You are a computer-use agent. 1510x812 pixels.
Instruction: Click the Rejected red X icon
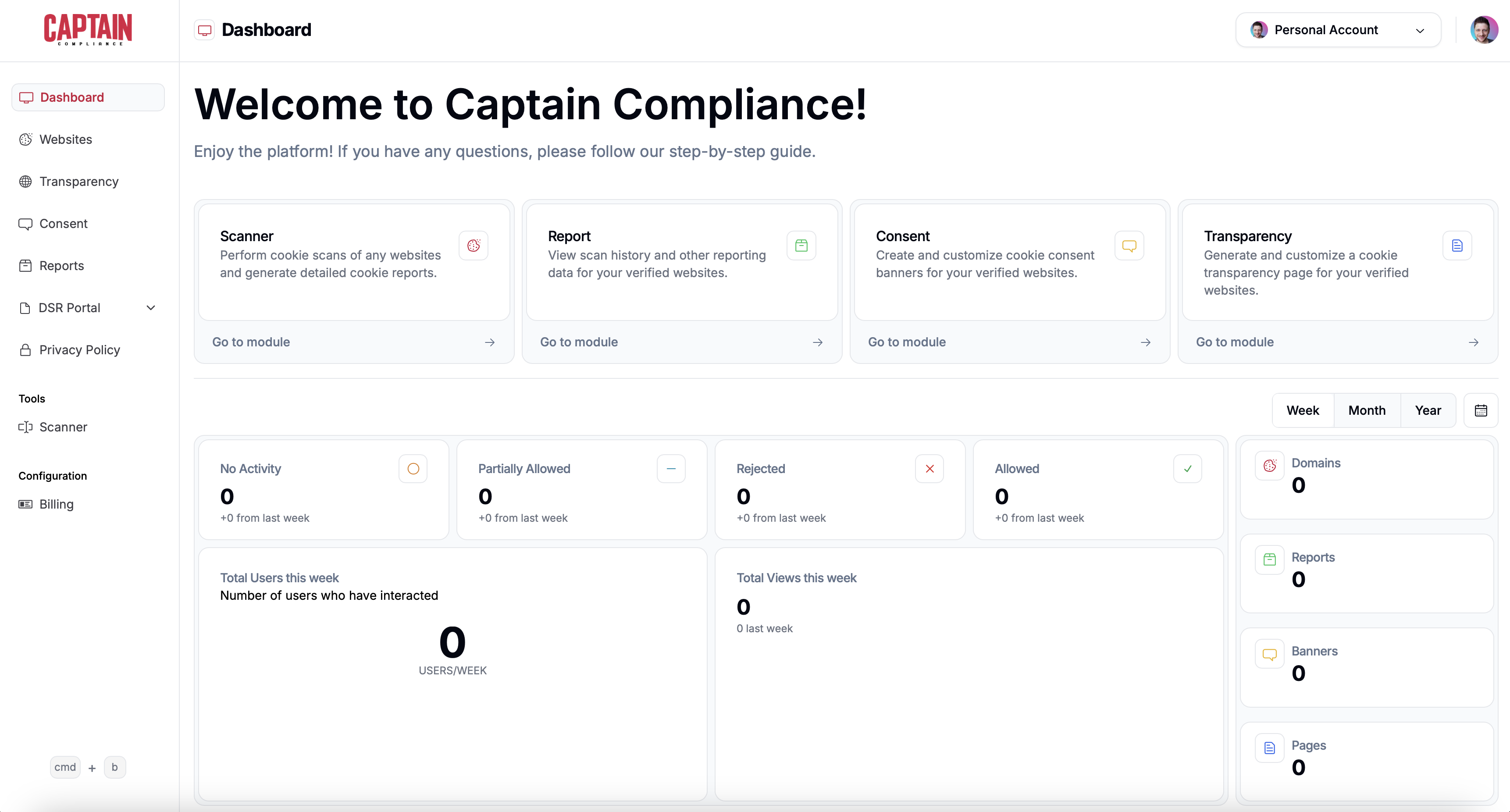point(929,468)
